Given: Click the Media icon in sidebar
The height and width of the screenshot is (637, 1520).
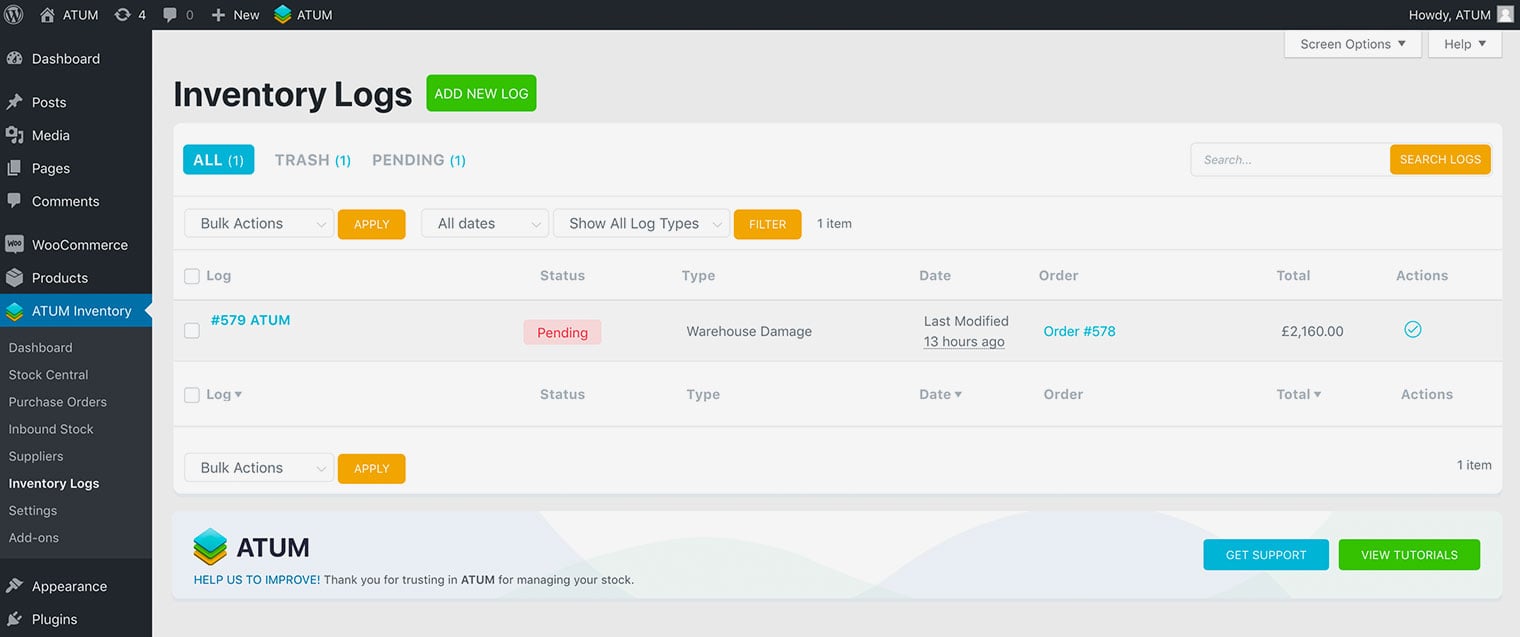Looking at the screenshot, I should (14, 135).
